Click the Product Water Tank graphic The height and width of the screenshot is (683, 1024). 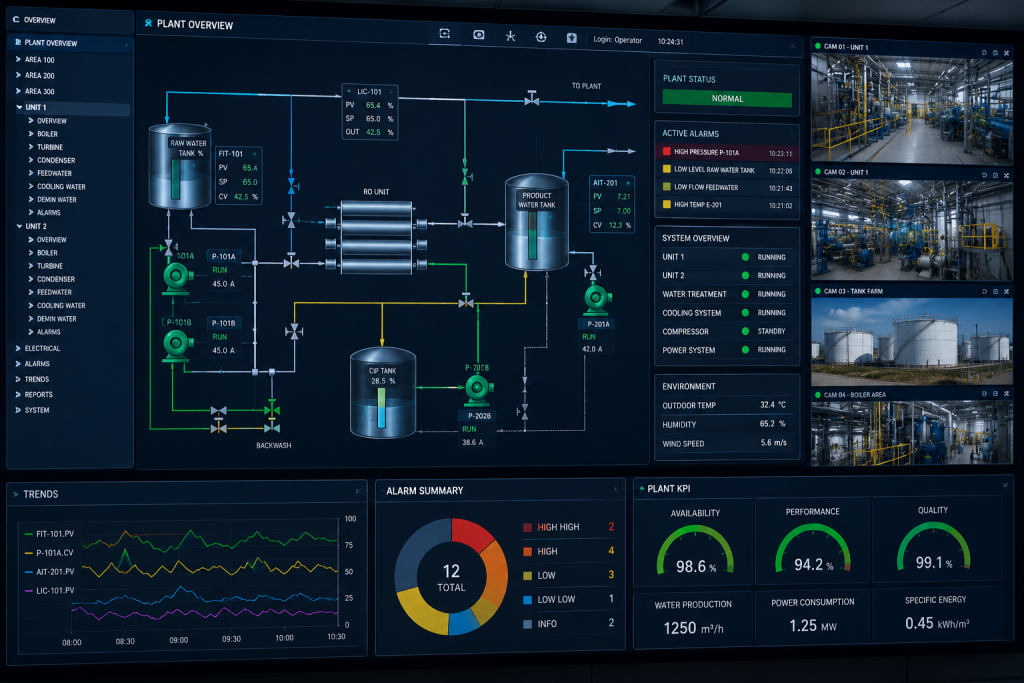537,222
